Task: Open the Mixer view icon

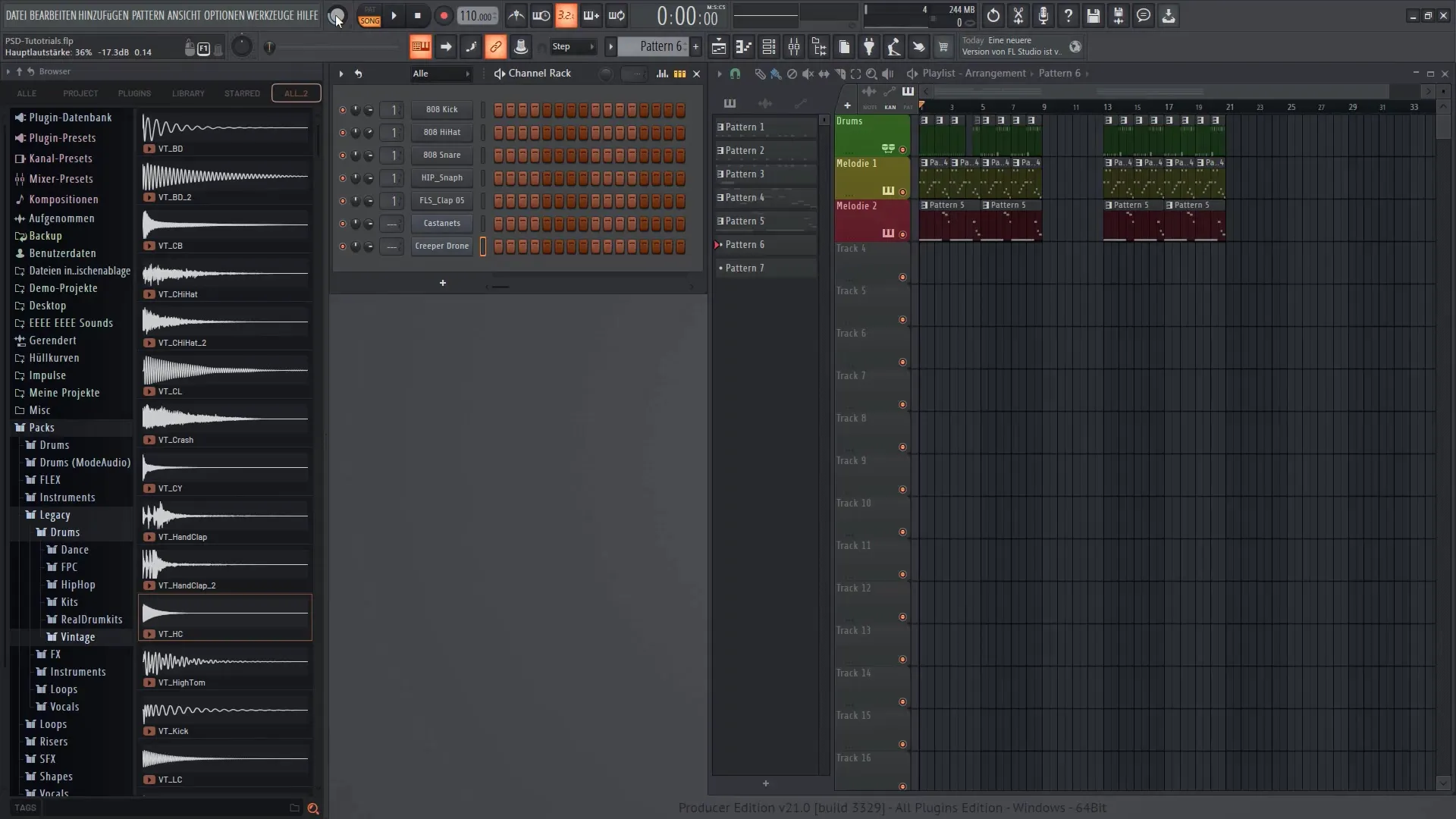Action: click(793, 47)
